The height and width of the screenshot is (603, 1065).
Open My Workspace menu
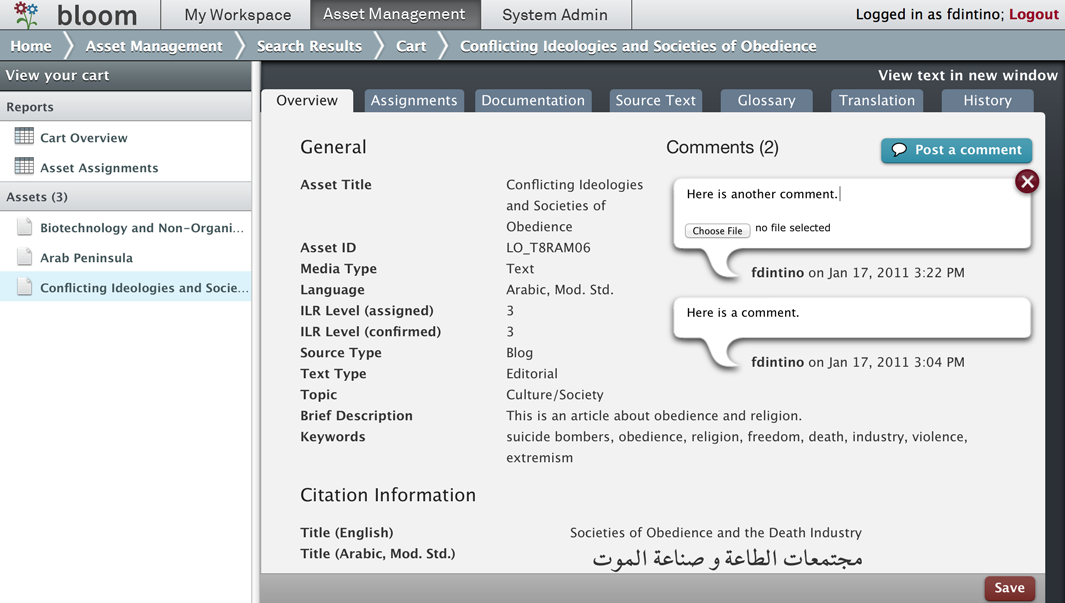click(237, 15)
